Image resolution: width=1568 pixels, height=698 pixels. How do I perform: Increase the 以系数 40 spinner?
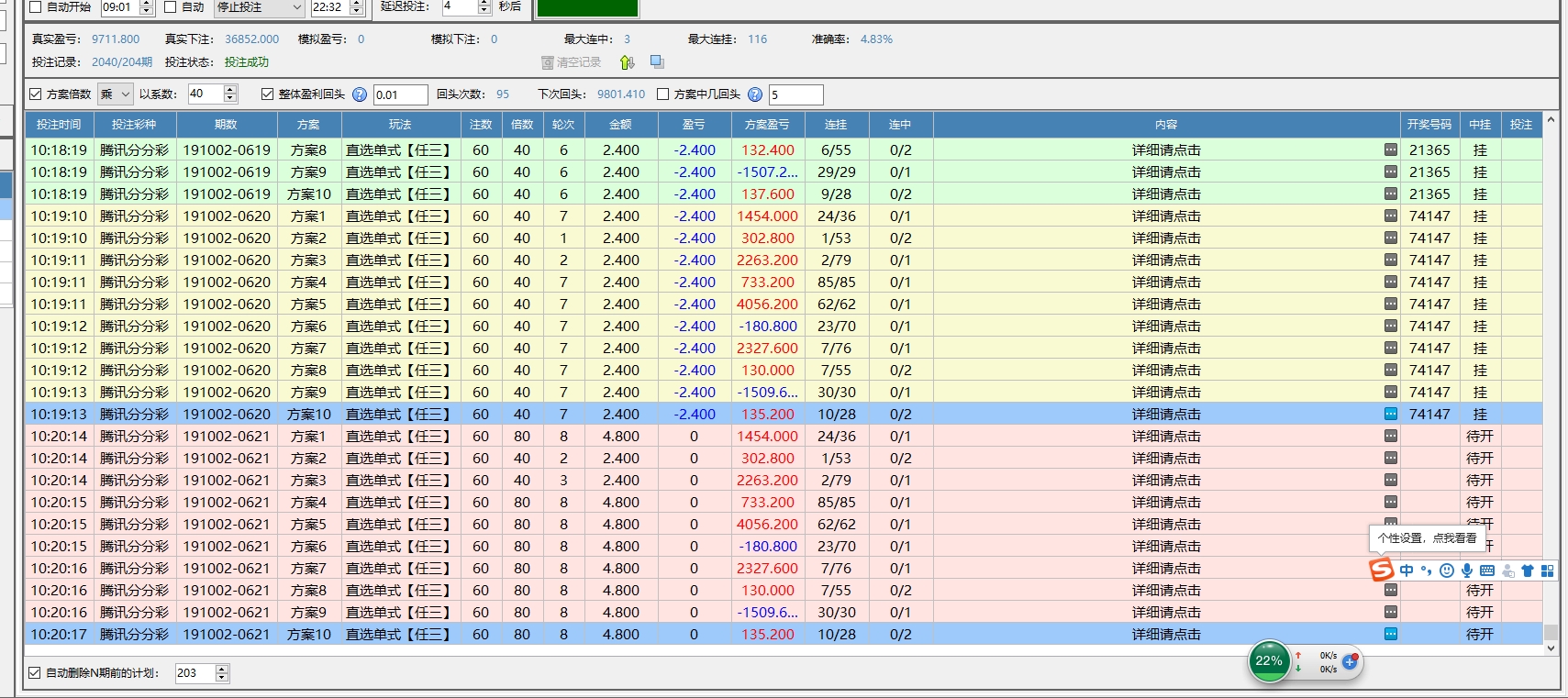230,90
